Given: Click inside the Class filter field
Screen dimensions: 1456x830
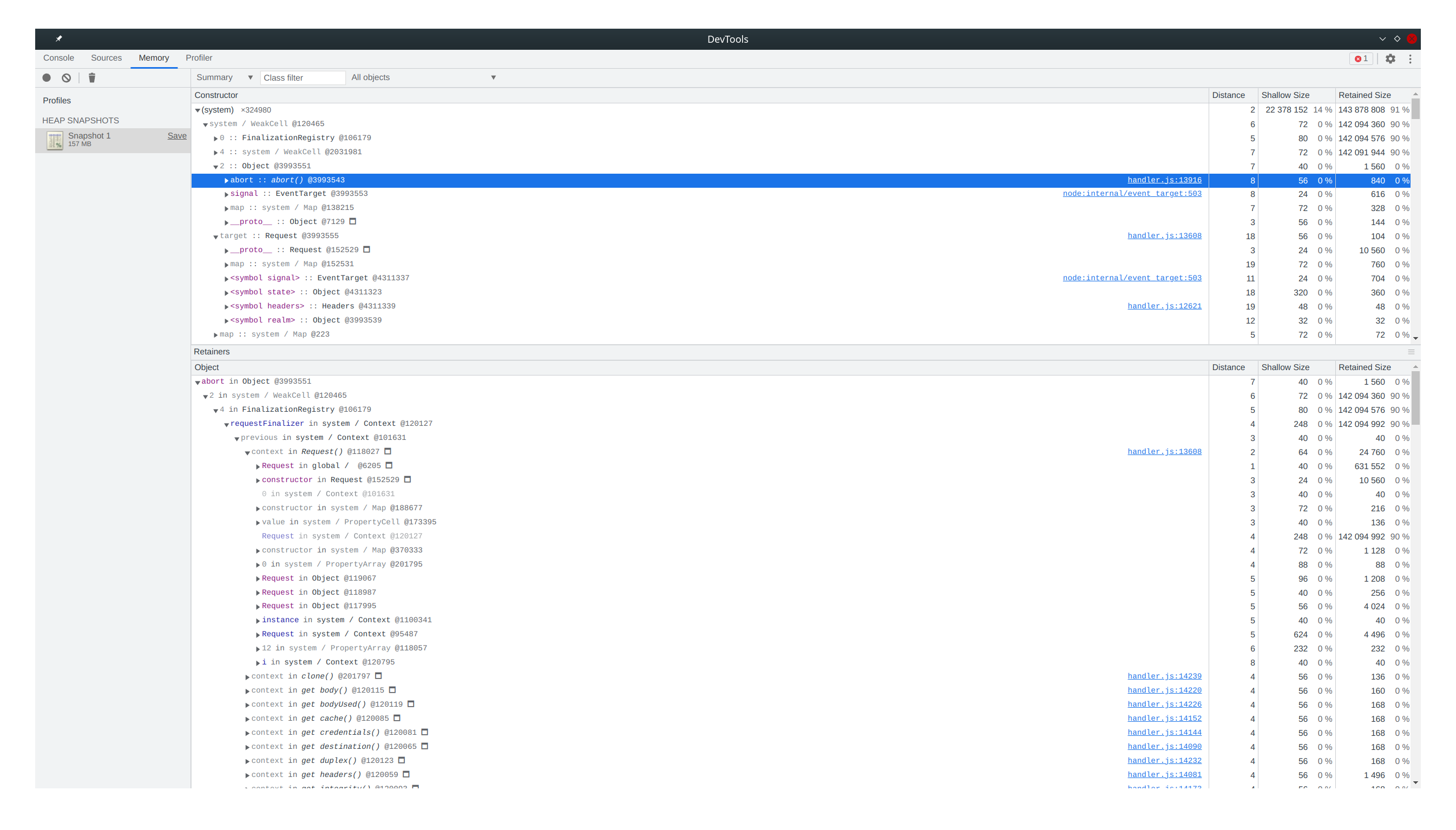Looking at the screenshot, I should (x=303, y=77).
